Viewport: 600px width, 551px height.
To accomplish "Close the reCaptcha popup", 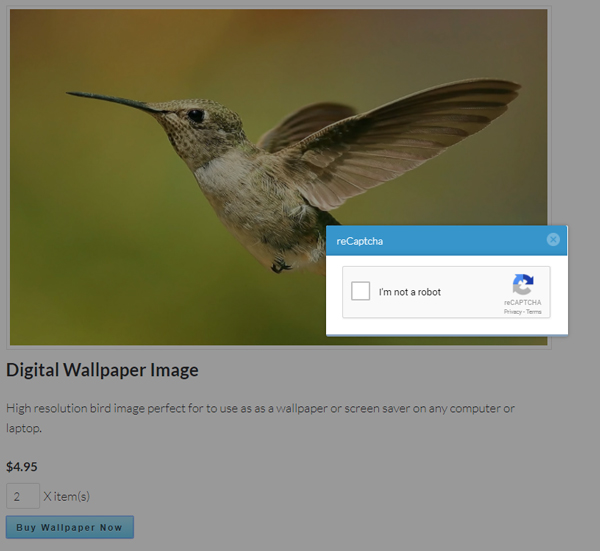I will point(553,240).
